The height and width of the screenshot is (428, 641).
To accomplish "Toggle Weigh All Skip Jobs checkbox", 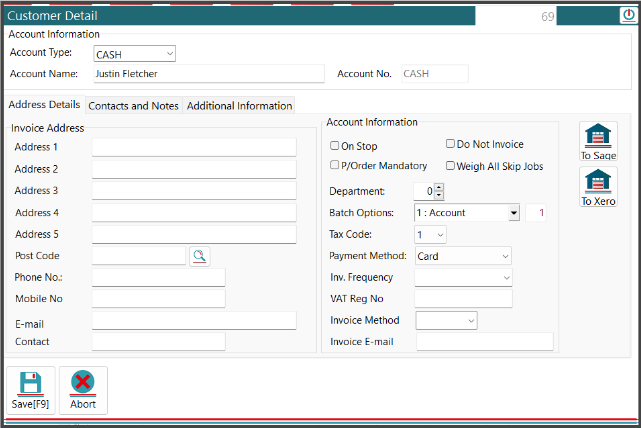I will 450,166.
